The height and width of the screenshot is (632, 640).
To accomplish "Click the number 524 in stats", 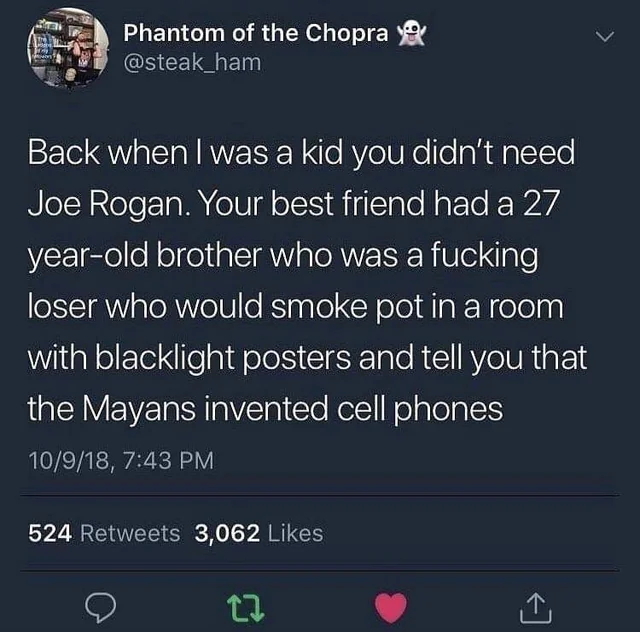I will (50, 533).
